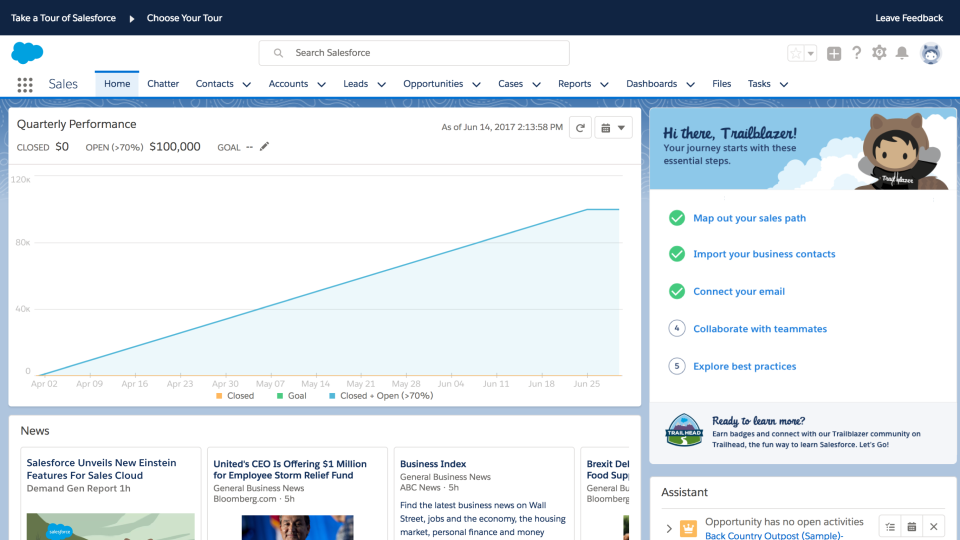Screen dimensions: 960x540
Task: Open the Dashboards tab
Action: click(651, 84)
